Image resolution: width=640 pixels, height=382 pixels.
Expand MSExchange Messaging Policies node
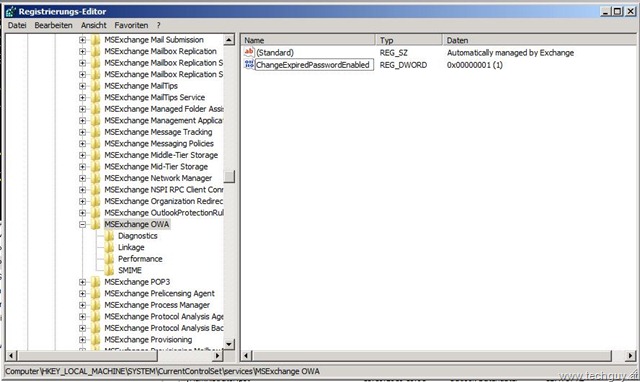82,144
